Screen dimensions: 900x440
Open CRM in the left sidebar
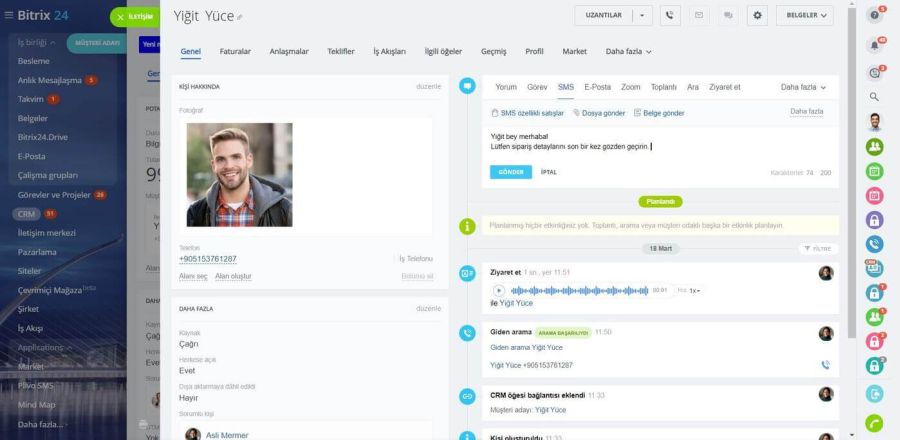(26, 214)
